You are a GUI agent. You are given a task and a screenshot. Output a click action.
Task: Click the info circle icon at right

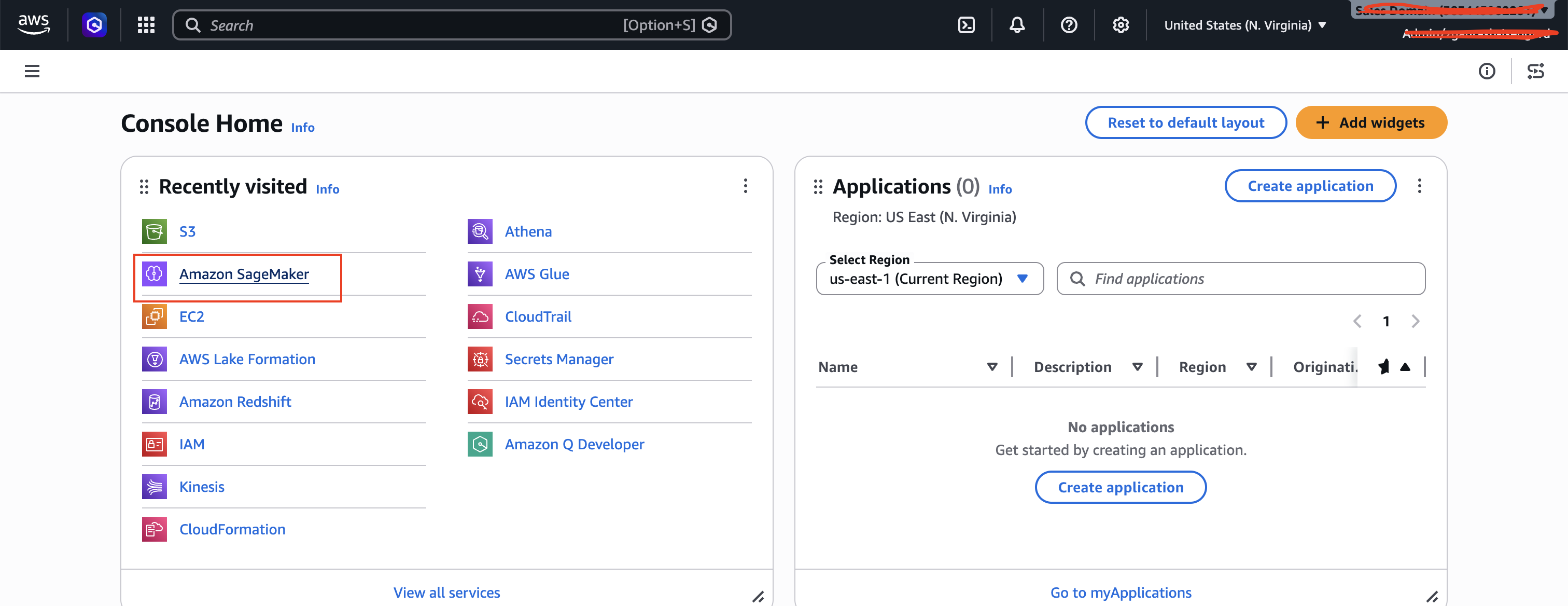point(1487,71)
